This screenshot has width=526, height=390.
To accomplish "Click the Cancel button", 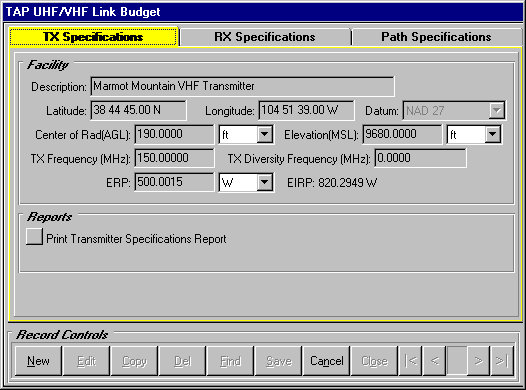I will (x=326, y=361).
